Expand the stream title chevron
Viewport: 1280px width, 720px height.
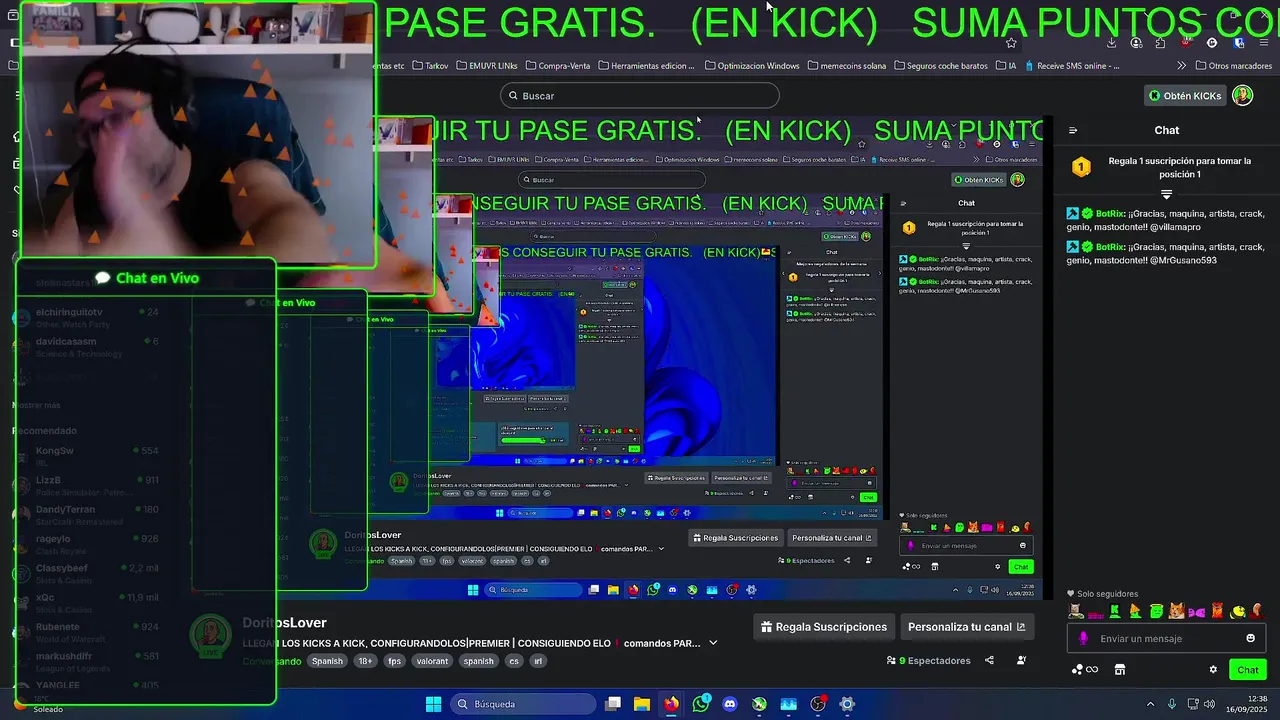click(x=713, y=643)
